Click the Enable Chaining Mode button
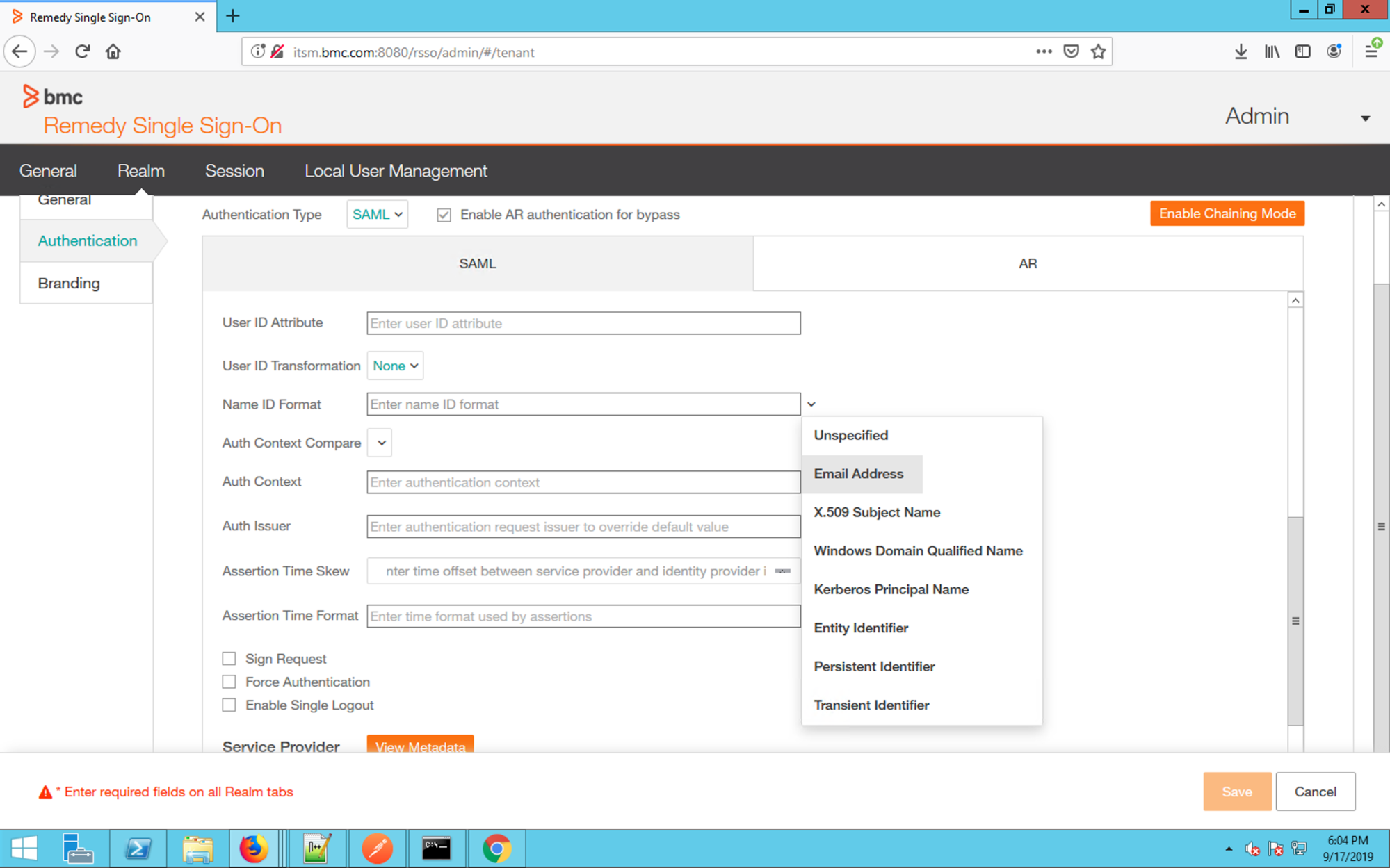The width and height of the screenshot is (1390, 868). point(1226,213)
